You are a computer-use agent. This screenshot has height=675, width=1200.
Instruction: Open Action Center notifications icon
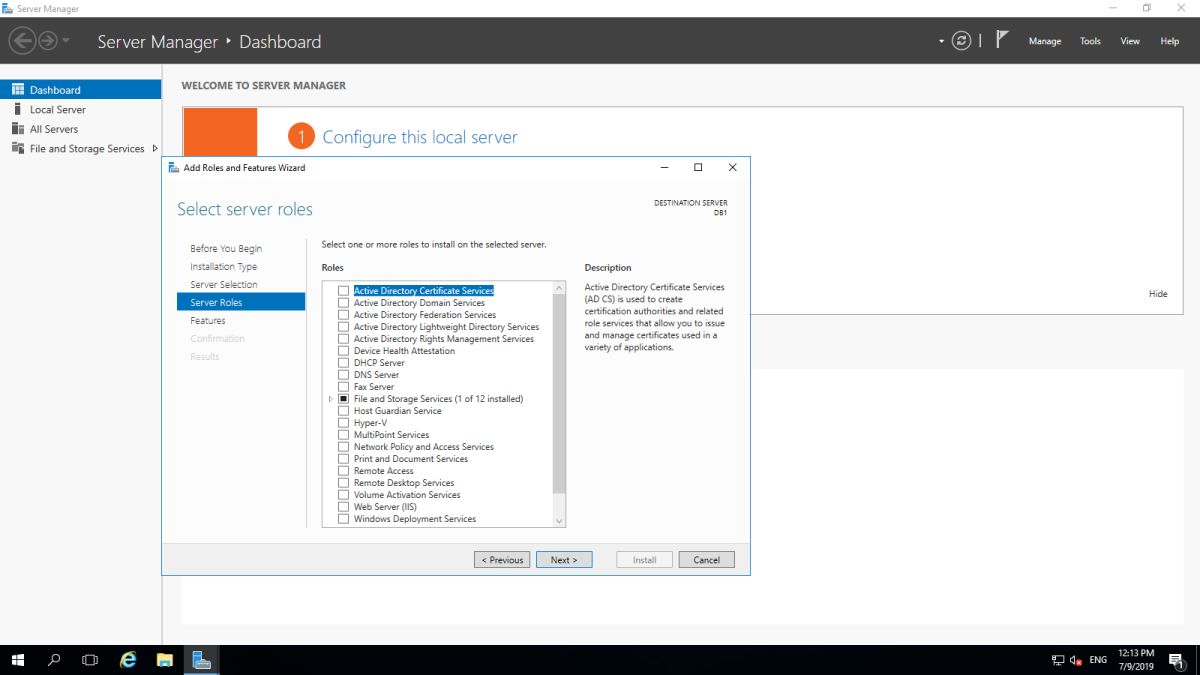1176,660
